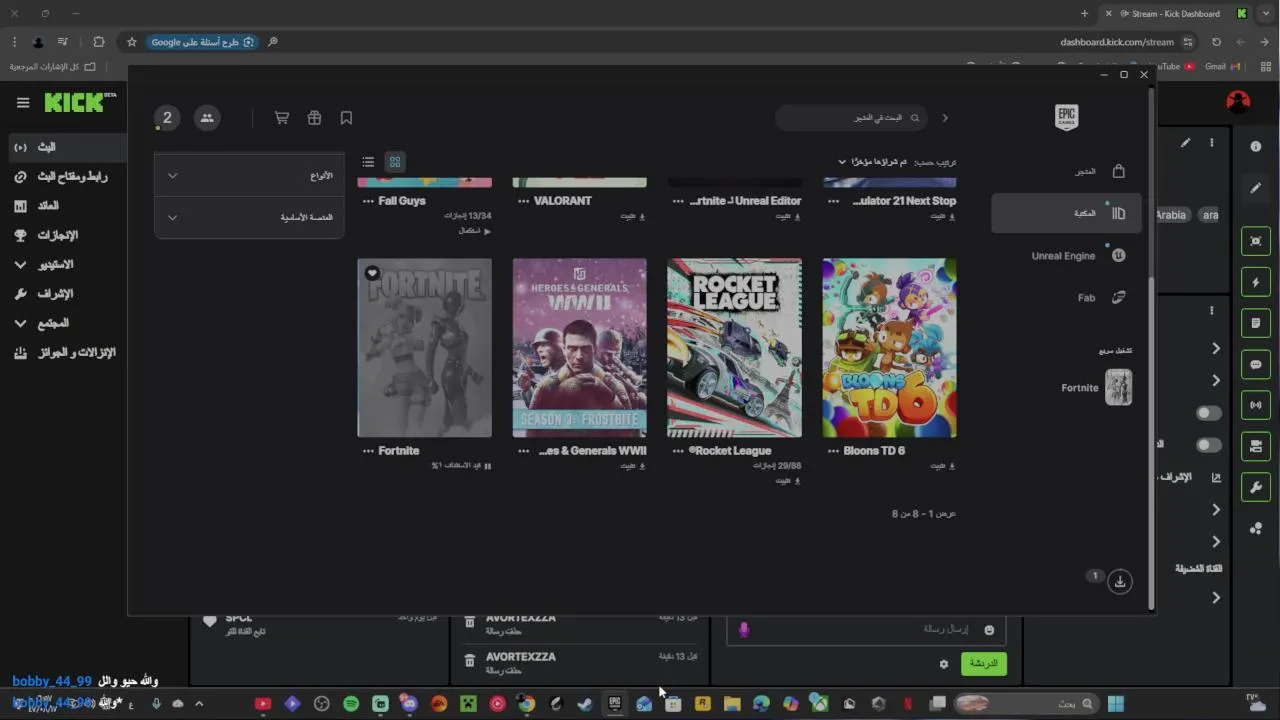
Task: Open the gift box icon
Action: click(x=314, y=118)
